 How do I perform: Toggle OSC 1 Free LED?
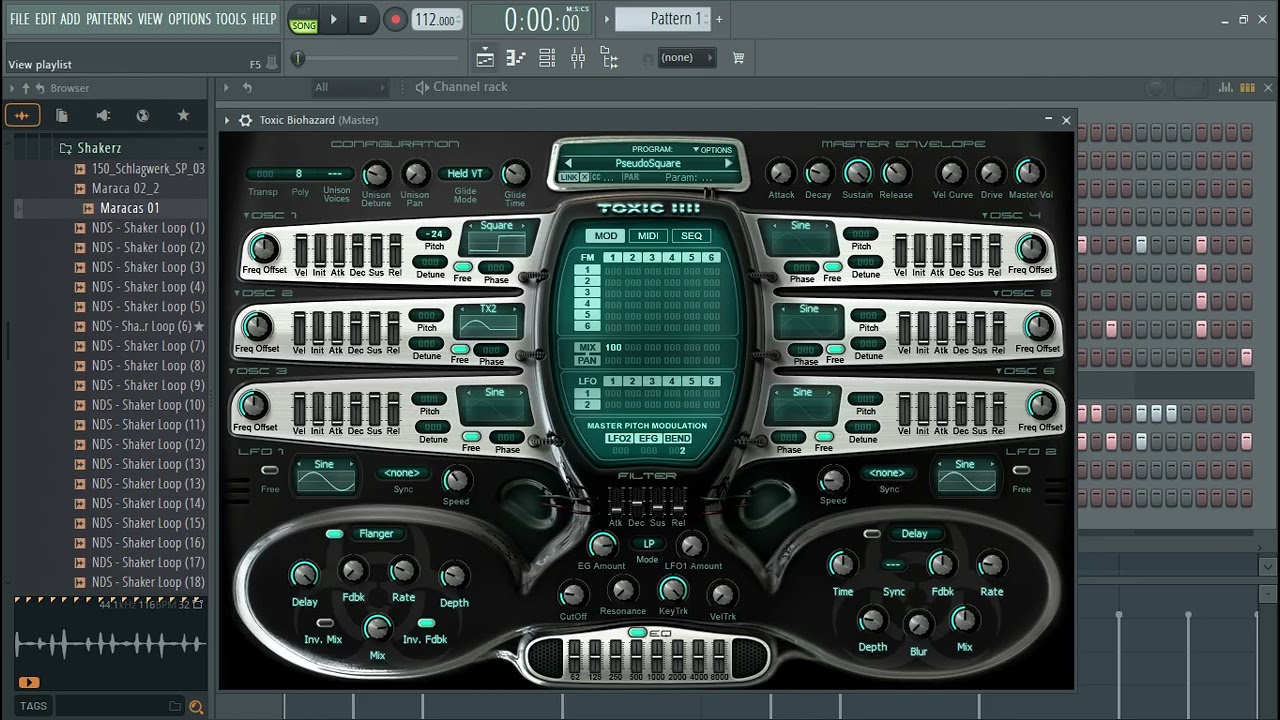tap(462, 267)
